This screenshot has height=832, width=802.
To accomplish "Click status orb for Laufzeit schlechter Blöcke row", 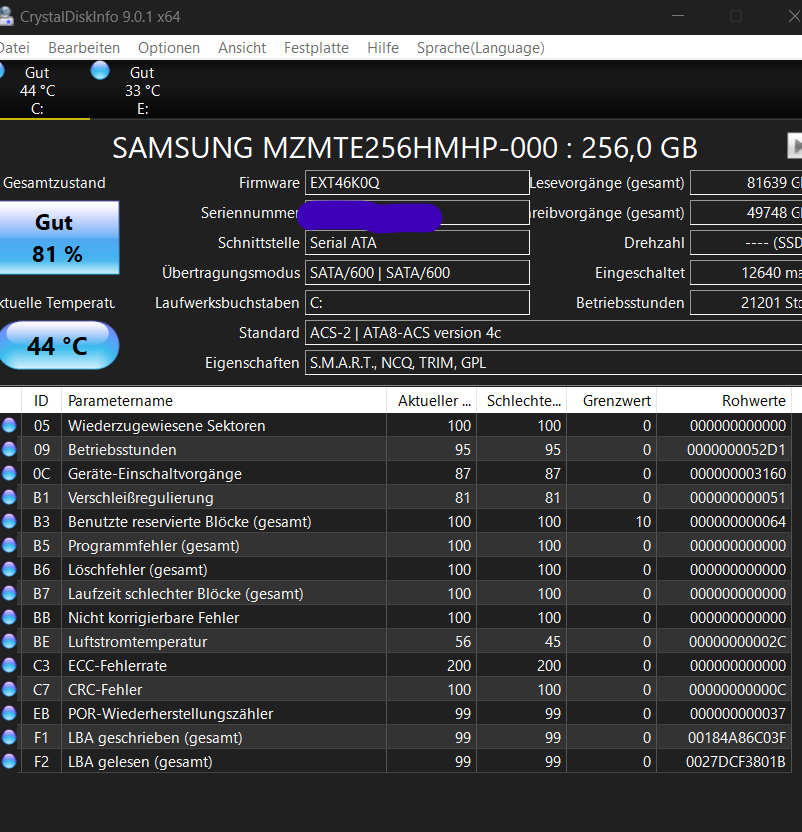I will [x=9, y=593].
